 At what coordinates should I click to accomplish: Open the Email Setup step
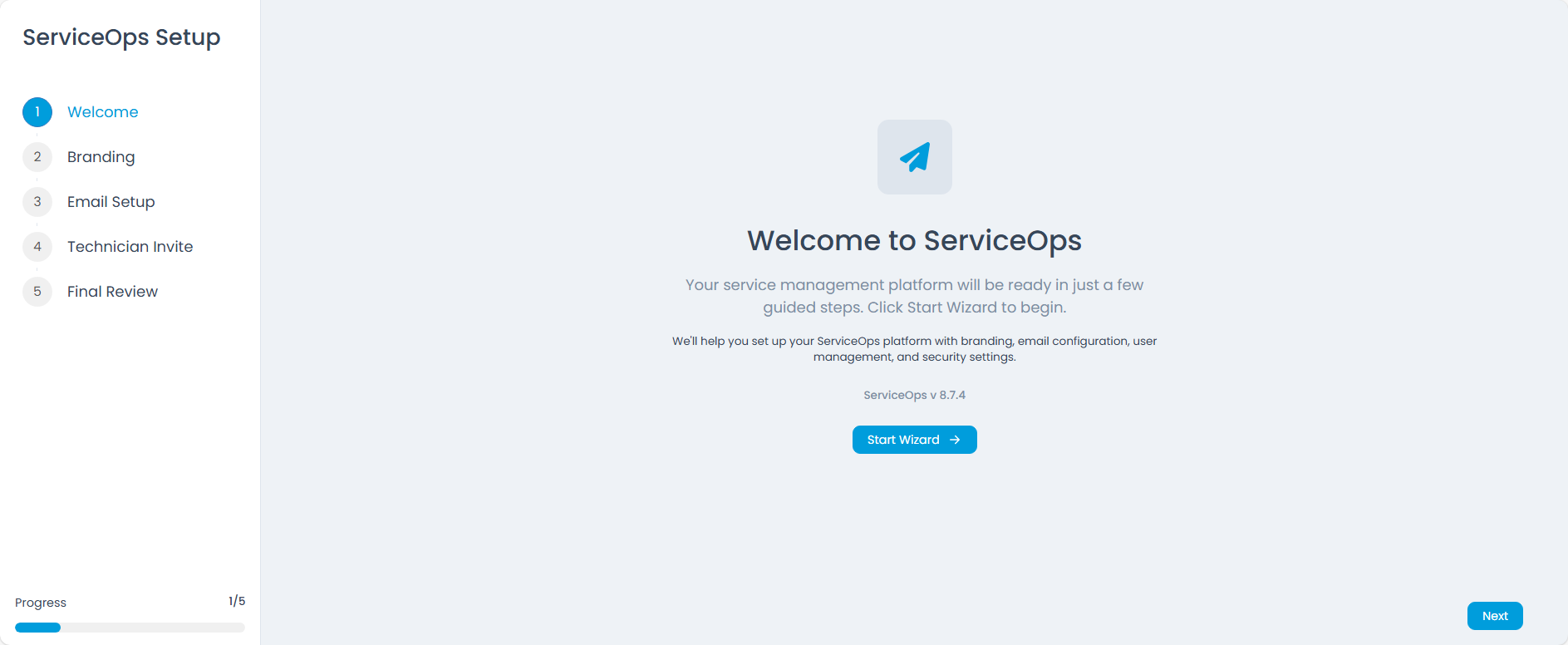coord(111,202)
